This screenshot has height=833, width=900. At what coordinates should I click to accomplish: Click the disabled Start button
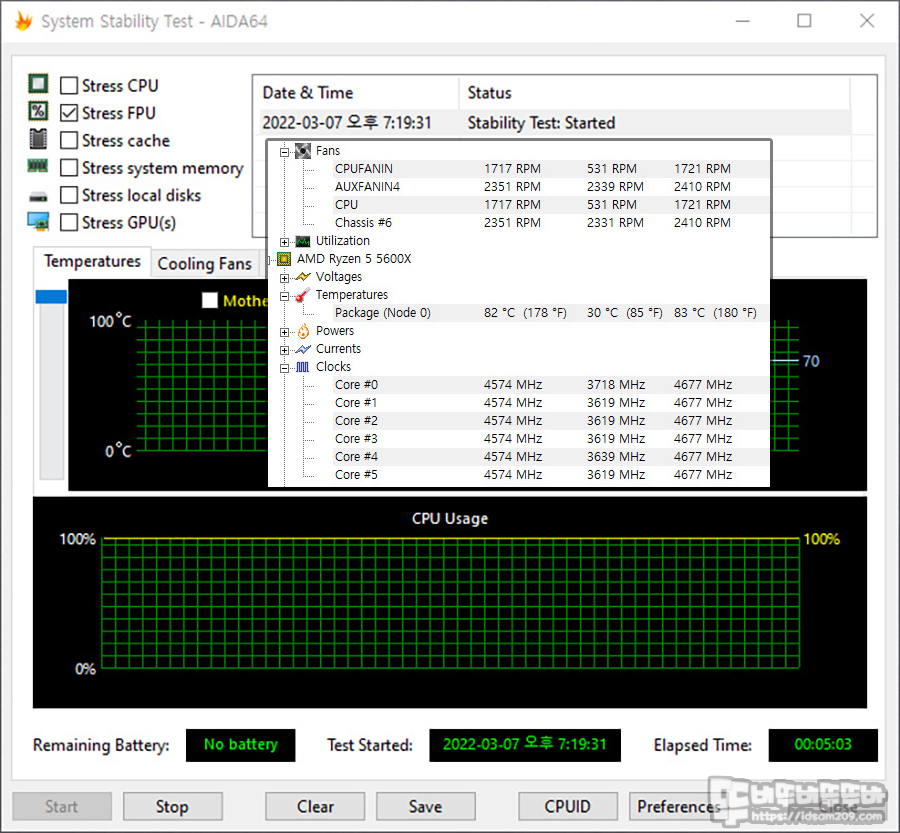(62, 807)
